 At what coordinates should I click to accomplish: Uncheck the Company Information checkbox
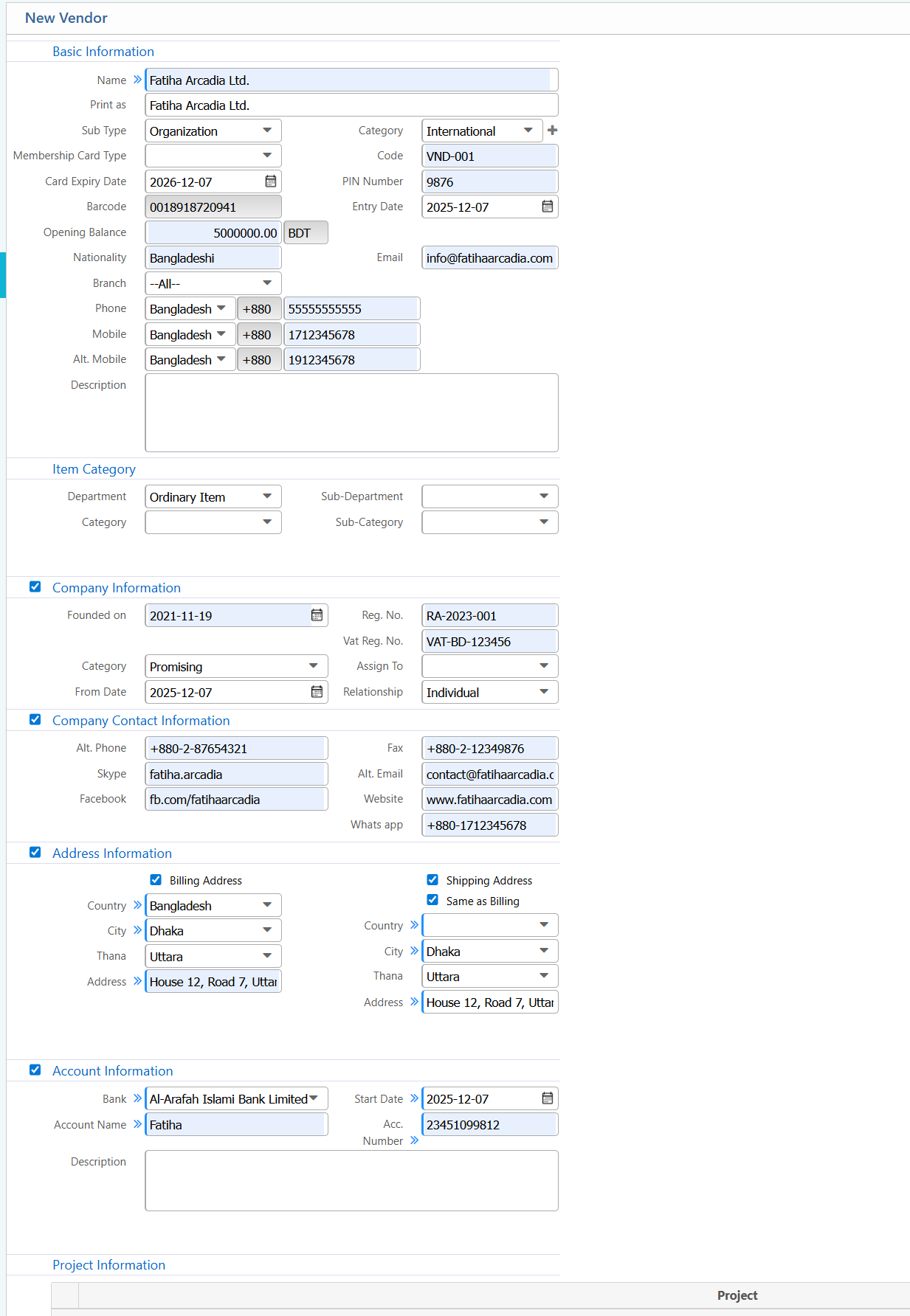pos(35,587)
